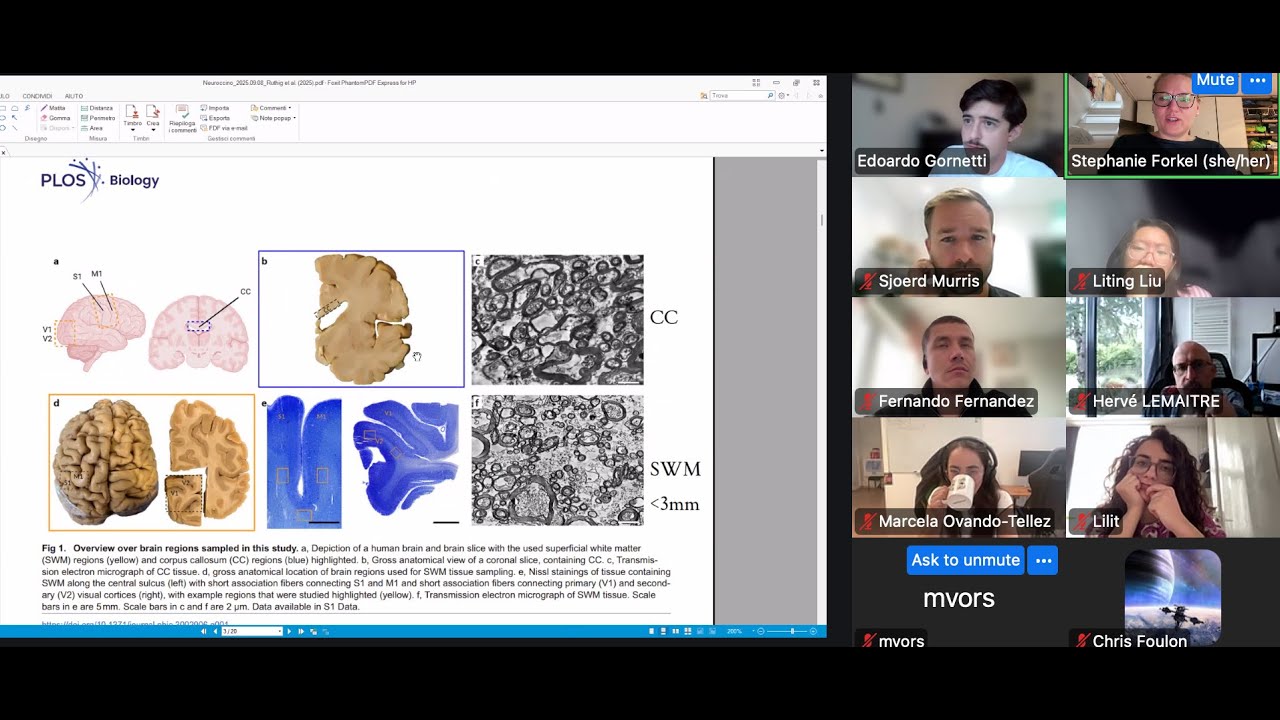
Task: Open the Note popup dropdown
Action: [x=273, y=118]
